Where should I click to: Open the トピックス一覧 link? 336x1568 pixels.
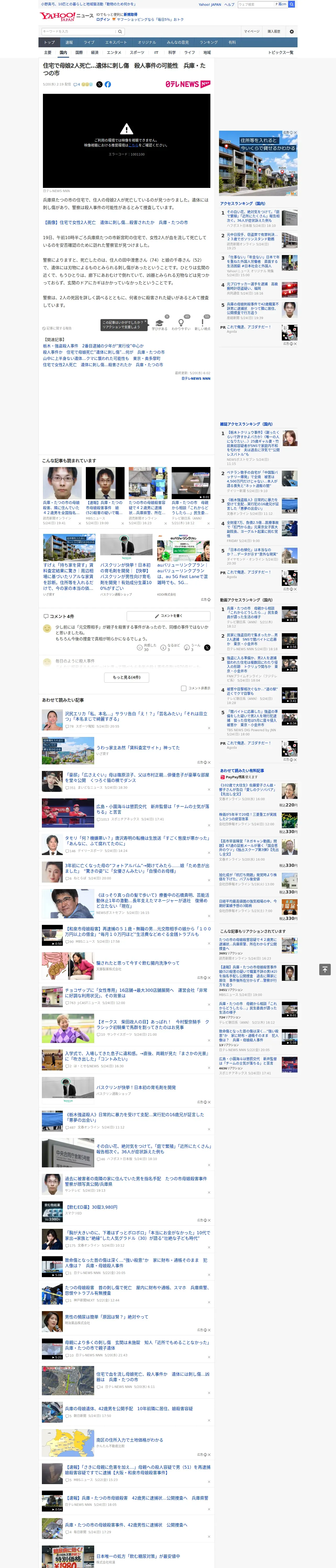(281, 52)
